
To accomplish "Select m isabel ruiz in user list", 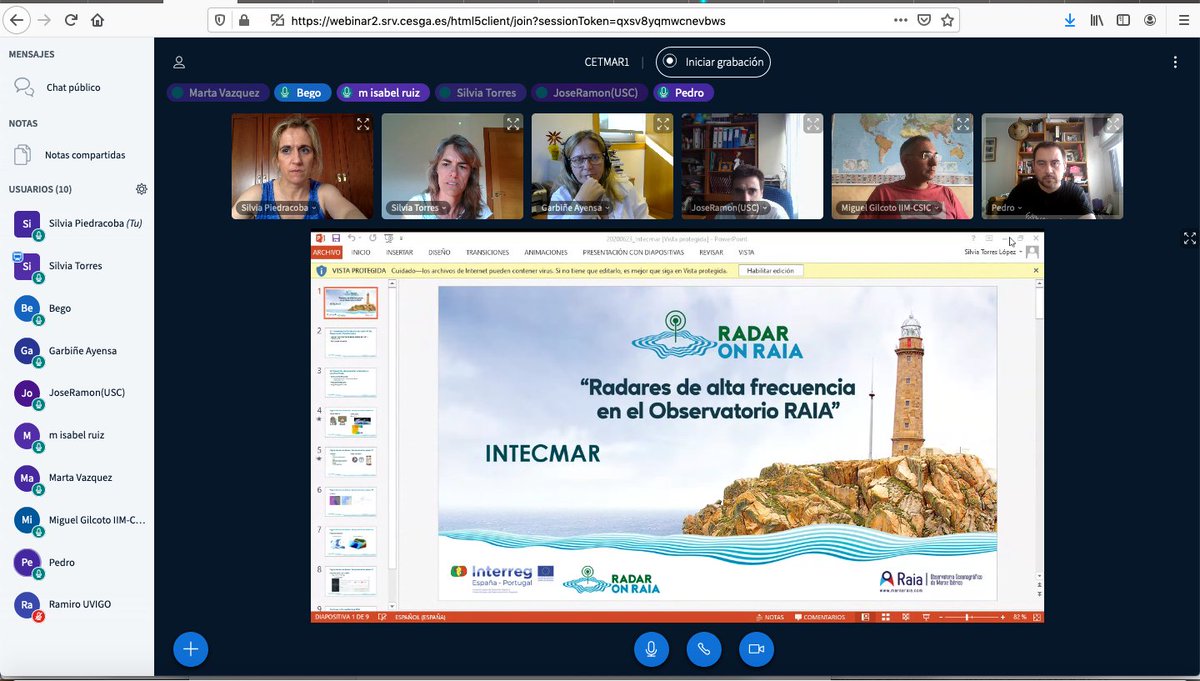I will tap(78, 435).
